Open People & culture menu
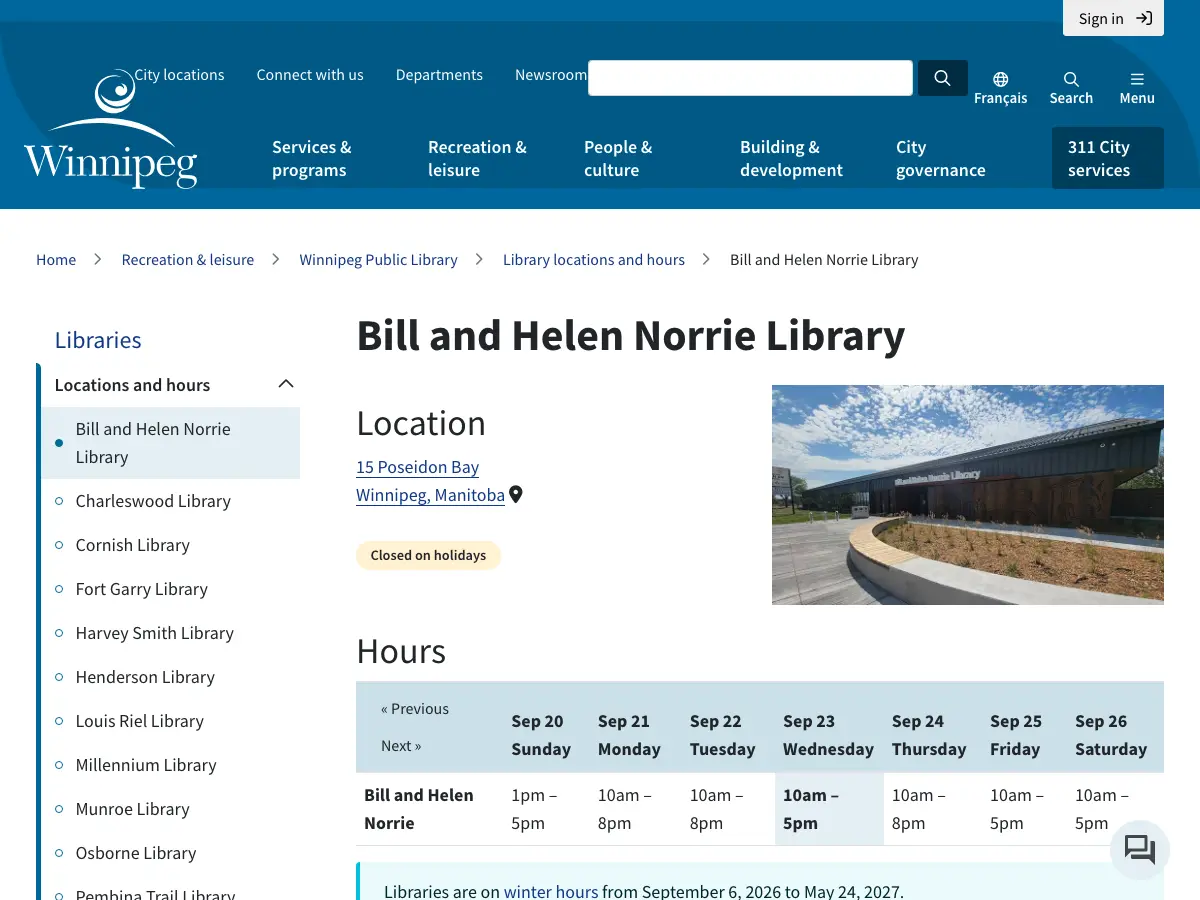Viewport: 1200px width, 900px height. coord(618,158)
